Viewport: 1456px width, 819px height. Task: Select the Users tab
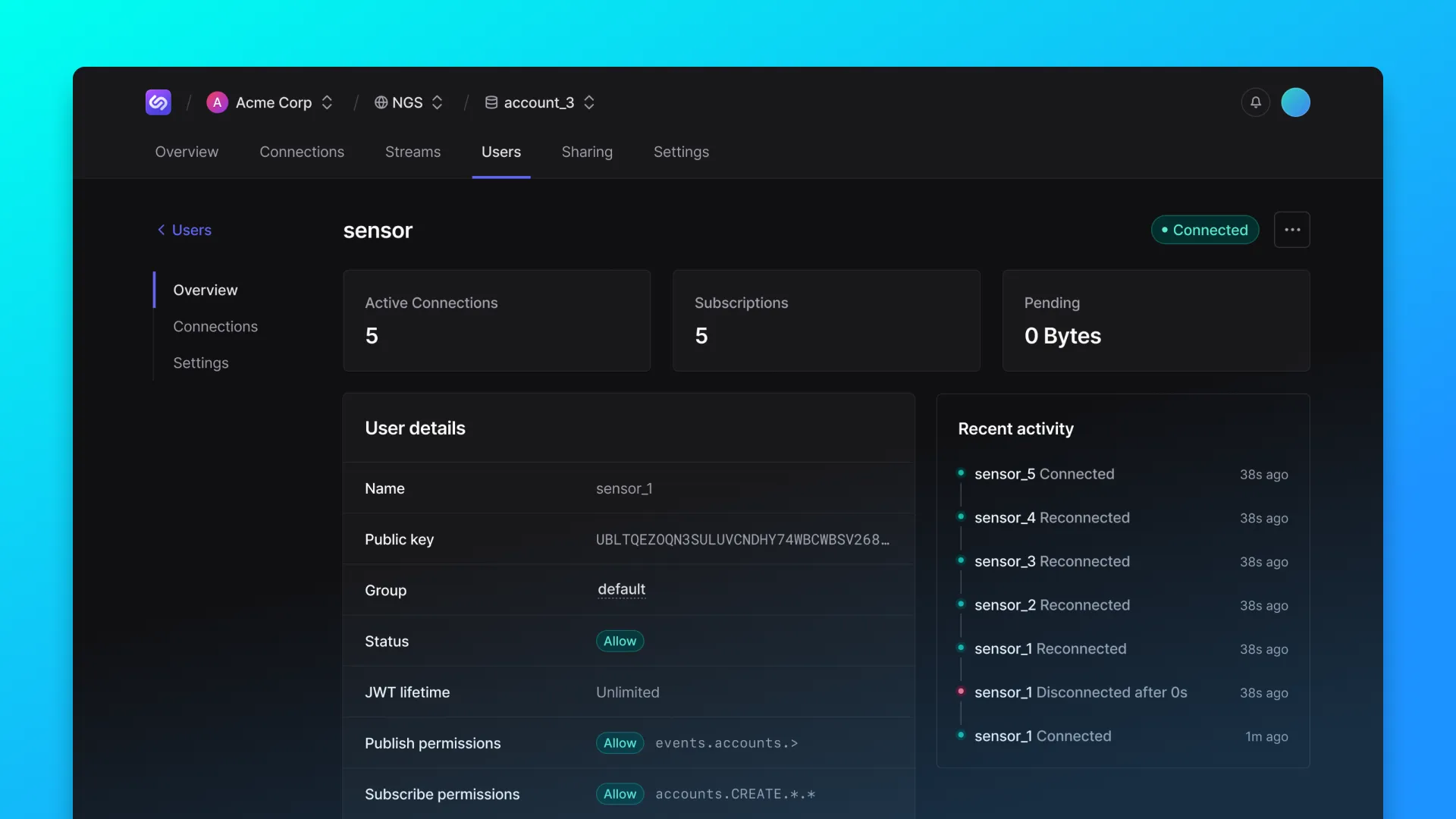coord(501,152)
